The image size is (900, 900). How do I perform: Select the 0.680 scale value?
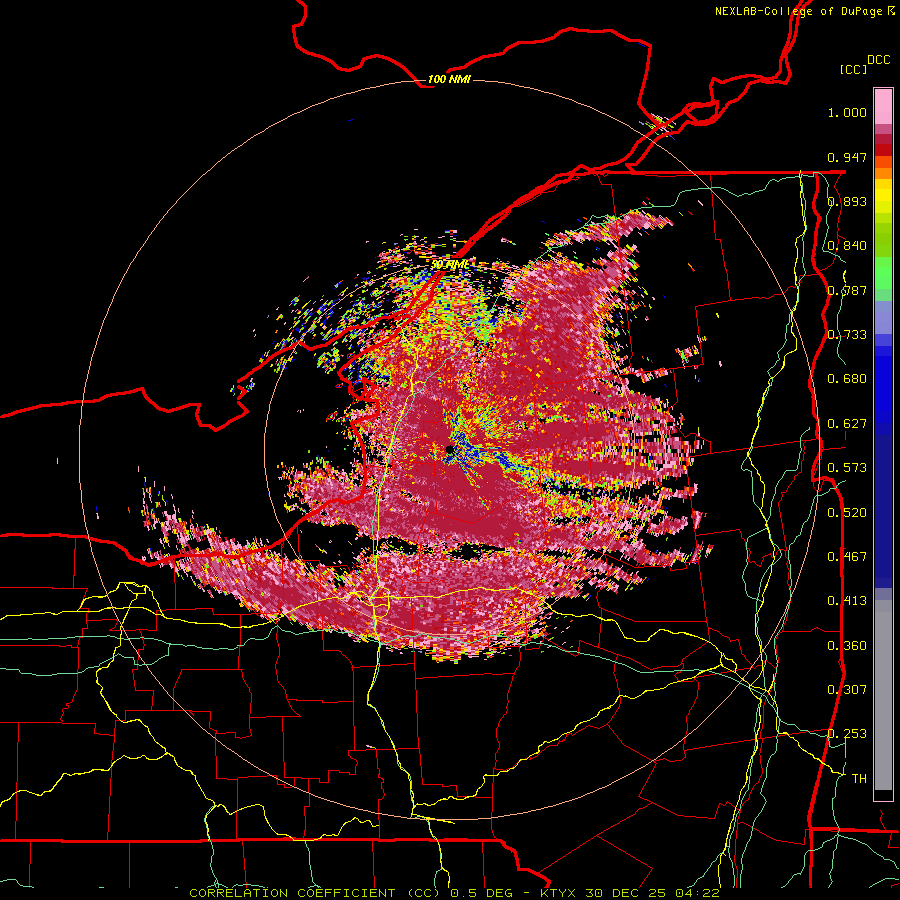click(x=847, y=379)
